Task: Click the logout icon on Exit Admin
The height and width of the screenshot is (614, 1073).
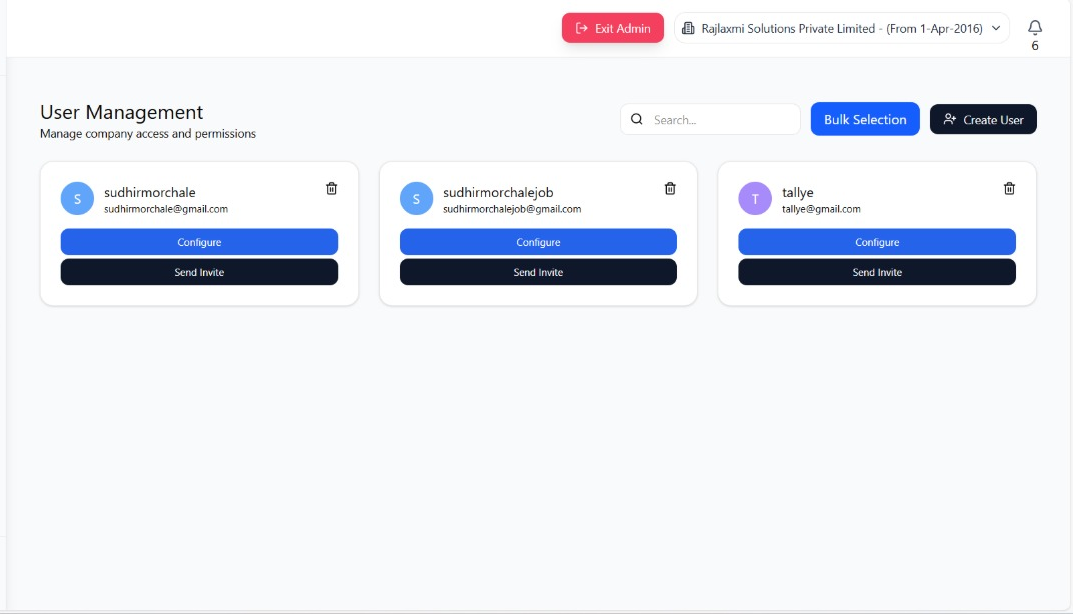Action: point(581,28)
